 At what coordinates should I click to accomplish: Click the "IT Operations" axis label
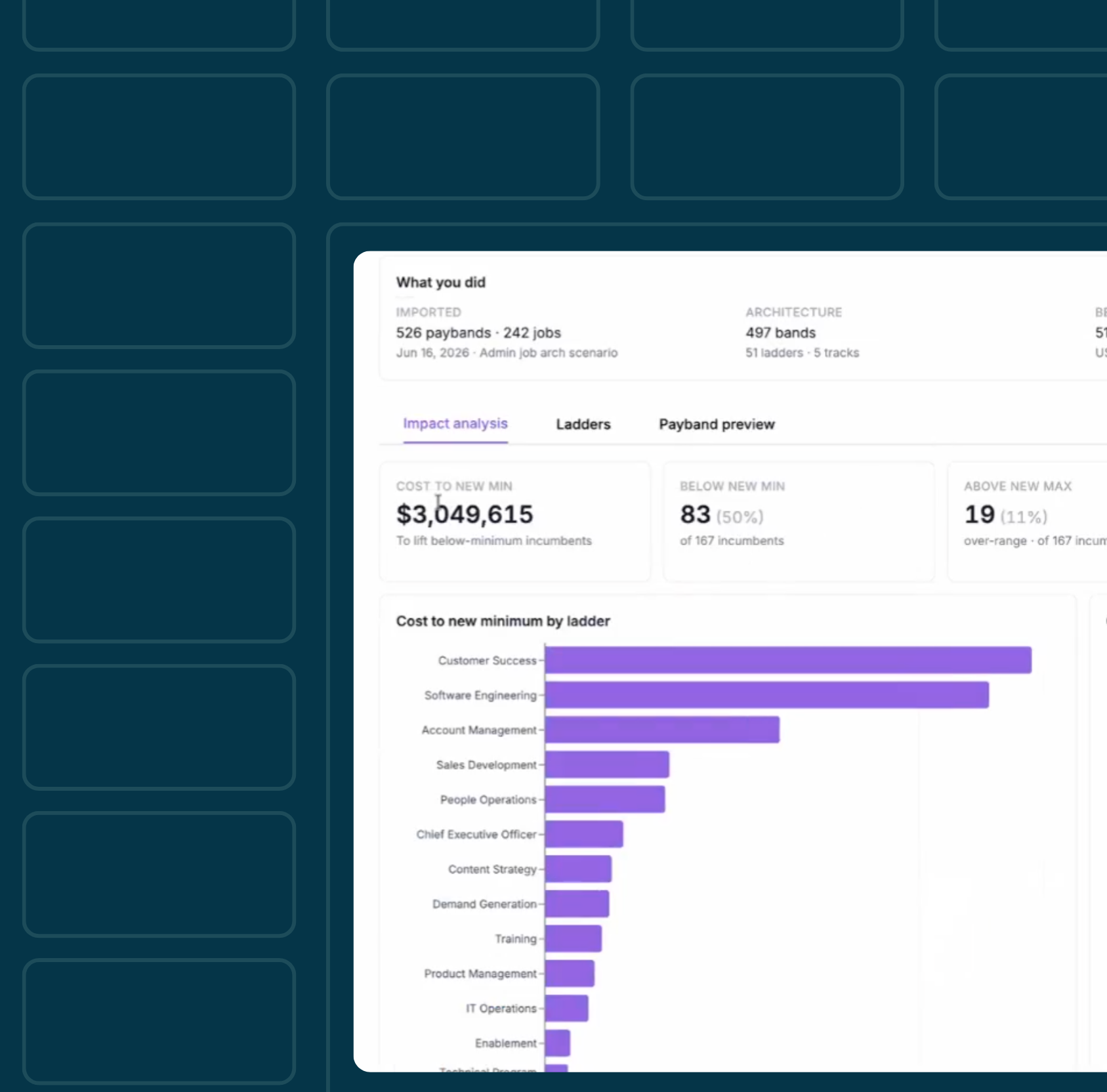coord(501,1009)
